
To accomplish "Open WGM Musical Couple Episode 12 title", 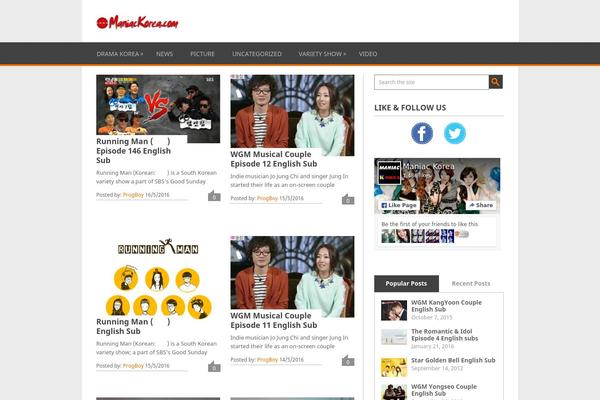I will point(274,159).
